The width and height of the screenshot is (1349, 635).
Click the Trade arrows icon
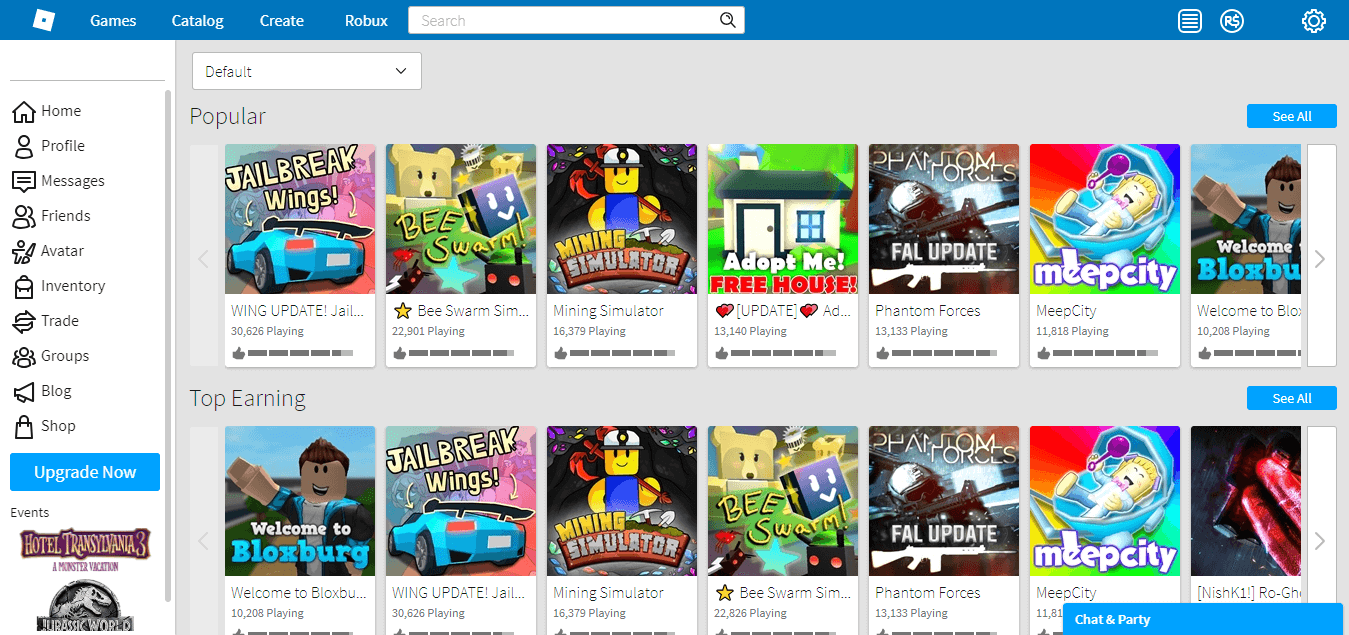(23, 321)
